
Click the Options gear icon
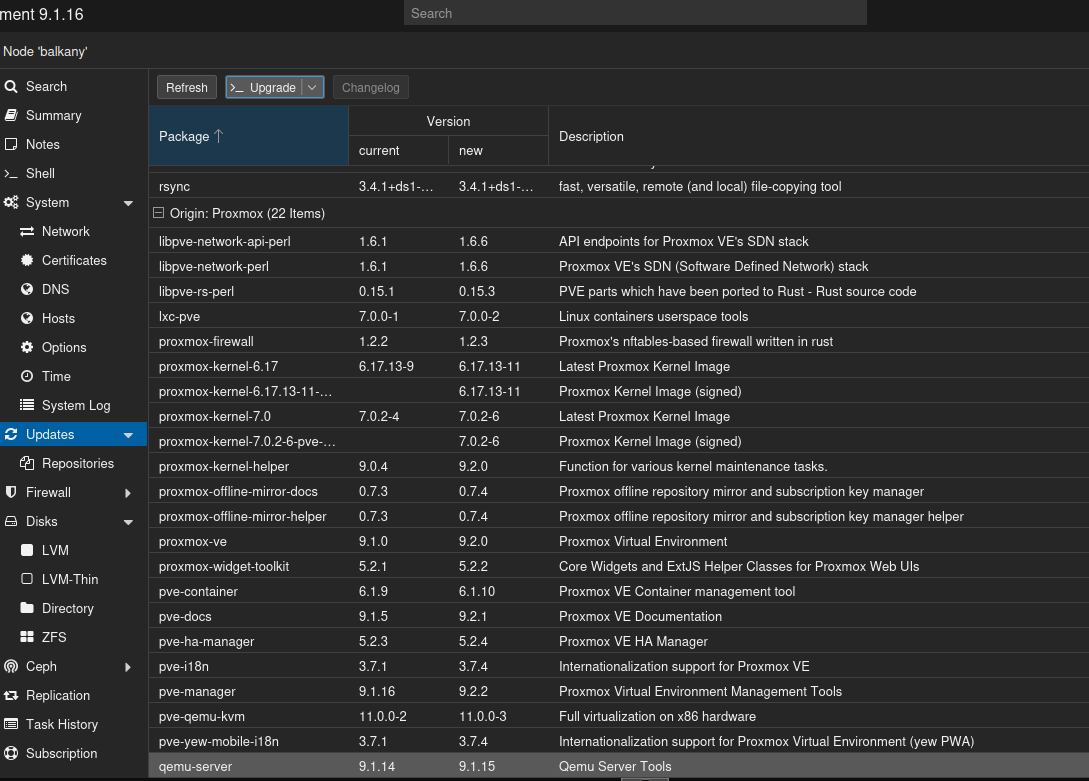[27, 347]
